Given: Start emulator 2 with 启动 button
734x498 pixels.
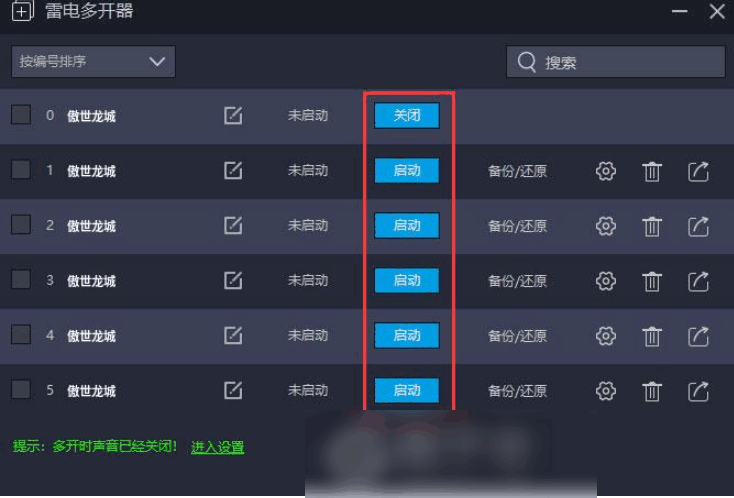Looking at the screenshot, I should pyautogui.click(x=407, y=226).
